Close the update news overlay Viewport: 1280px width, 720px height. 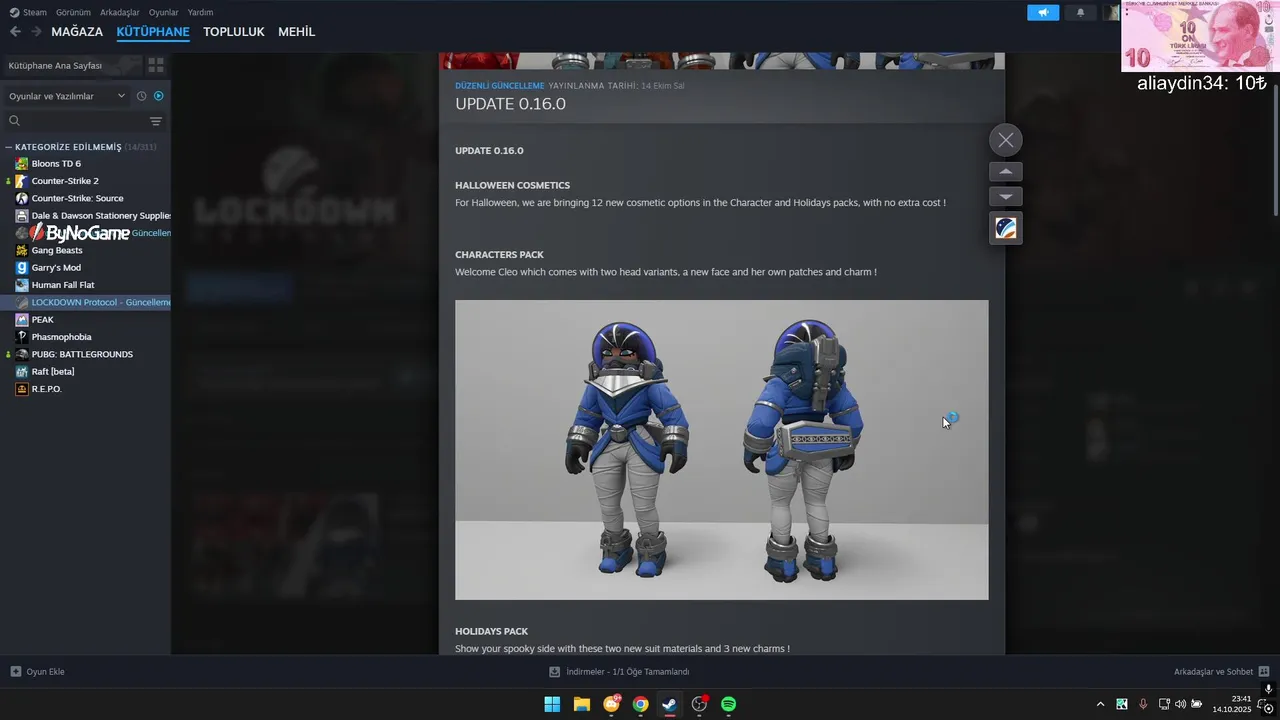click(x=1006, y=140)
